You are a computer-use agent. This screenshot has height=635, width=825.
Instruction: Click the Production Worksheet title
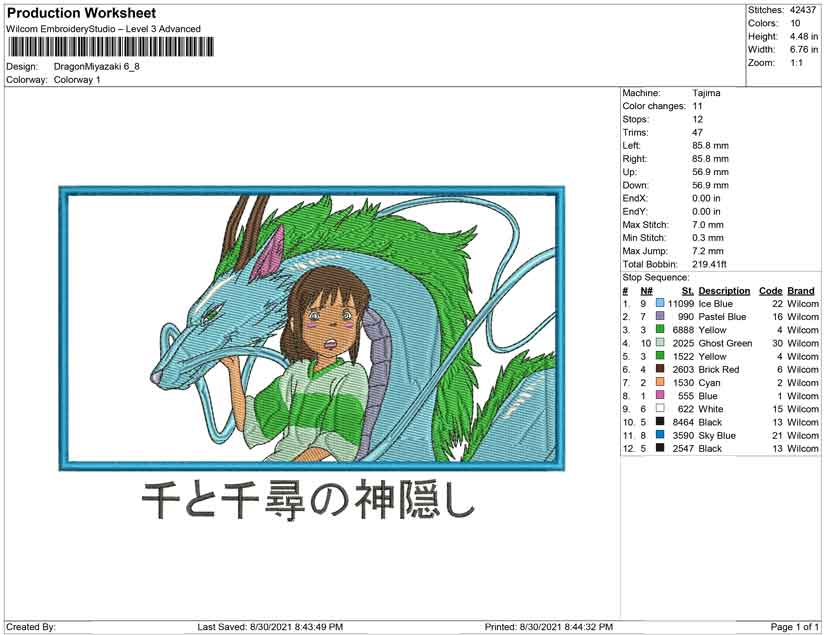pyautogui.click(x=82, y=13)
